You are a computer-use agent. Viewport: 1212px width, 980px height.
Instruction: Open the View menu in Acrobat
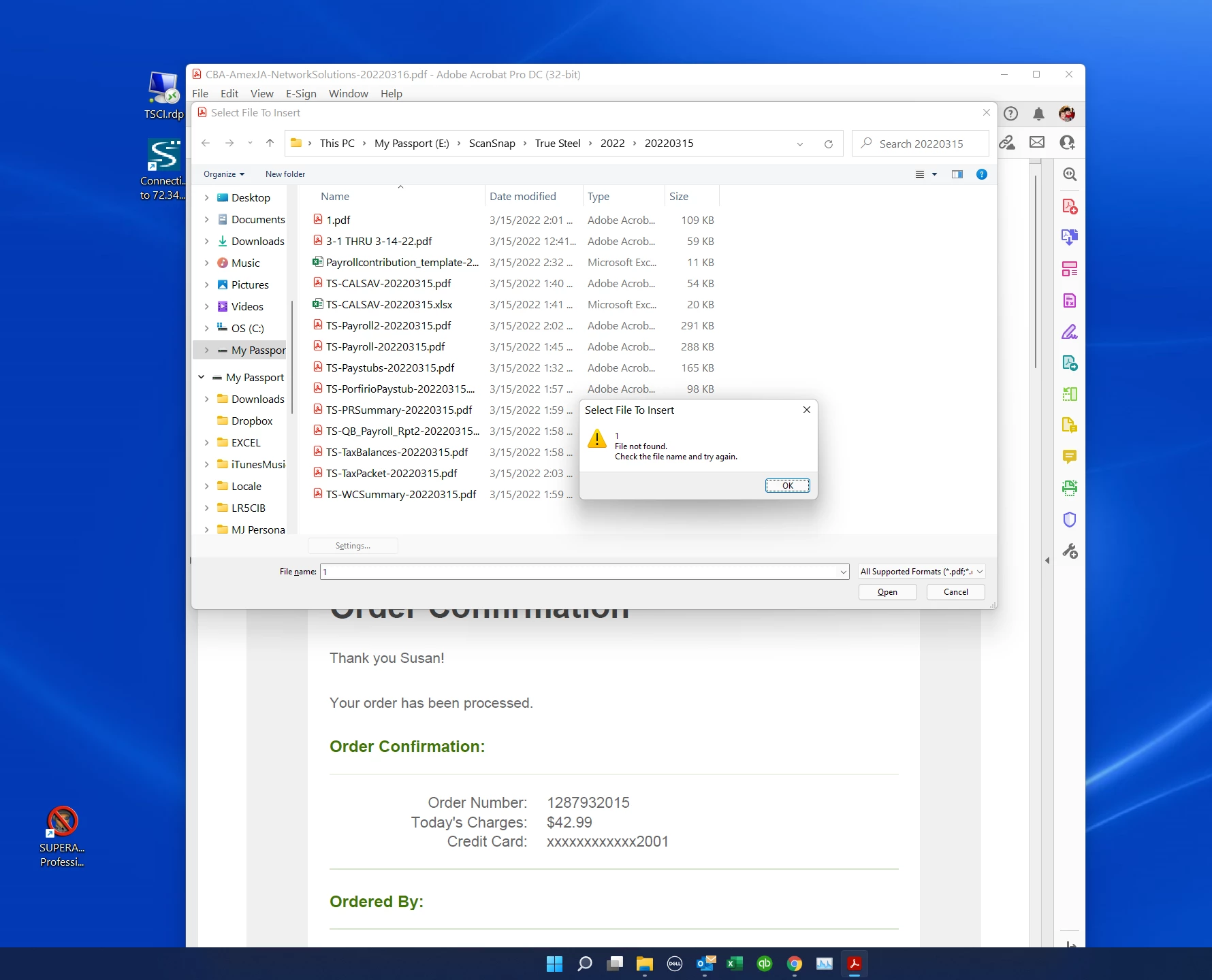tap(261, 93)
